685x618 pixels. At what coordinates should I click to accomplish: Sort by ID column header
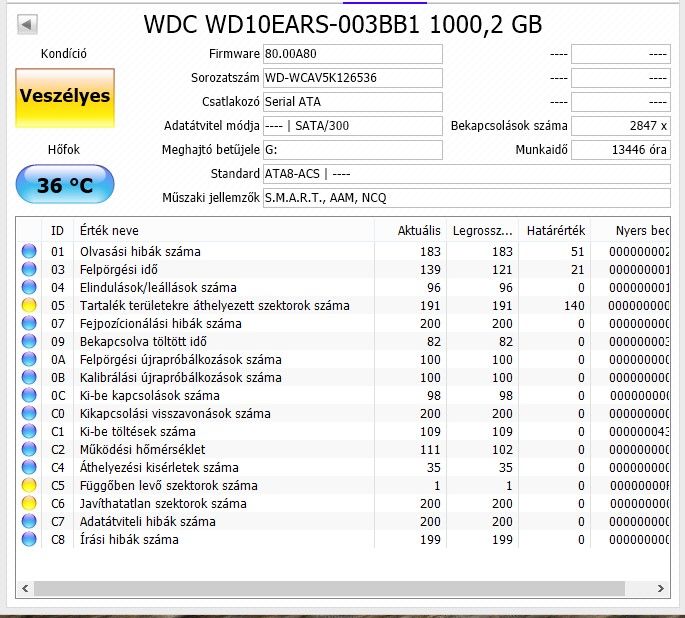pyautogui.click(x=57, y=231)
